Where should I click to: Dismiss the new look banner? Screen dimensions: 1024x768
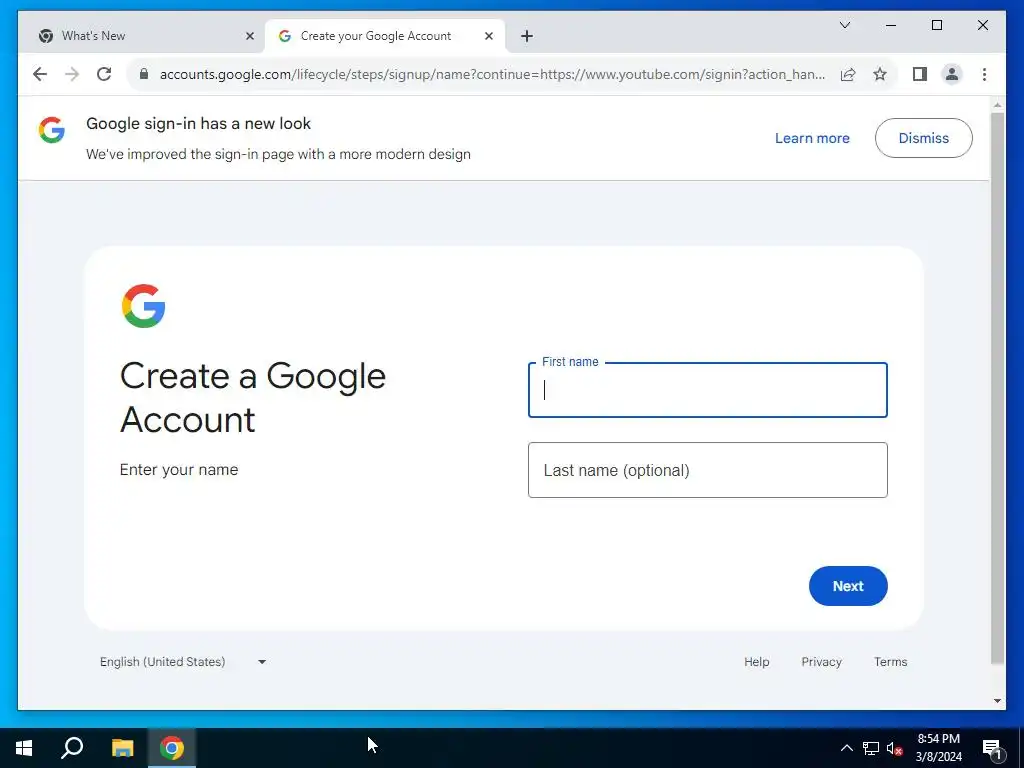[923, 138]
